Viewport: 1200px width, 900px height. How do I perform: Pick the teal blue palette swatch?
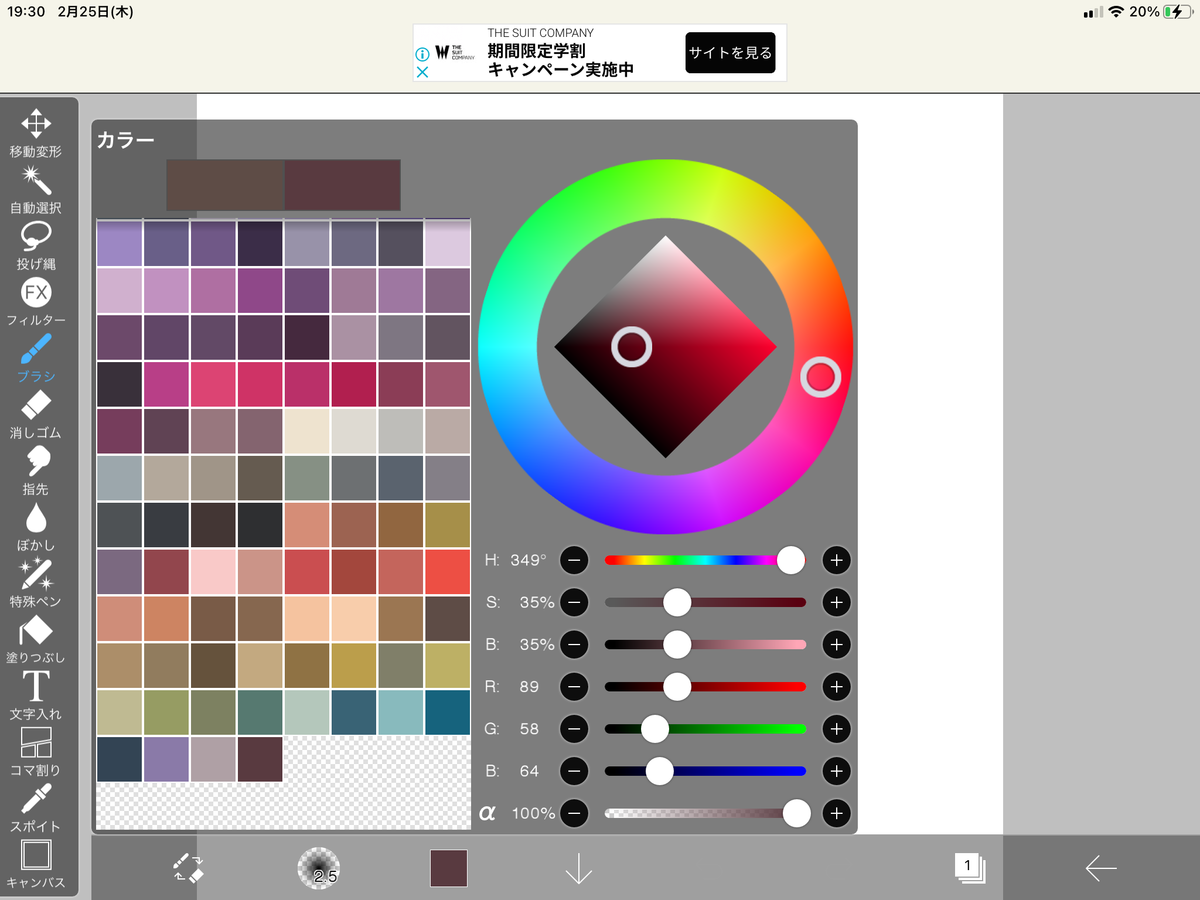[x=447, y=712]
